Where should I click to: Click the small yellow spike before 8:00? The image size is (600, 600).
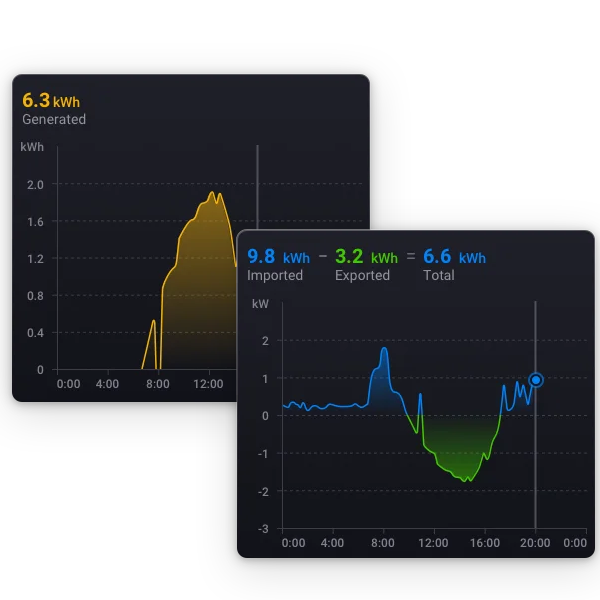pyautogui.click(x=153, y=321)
